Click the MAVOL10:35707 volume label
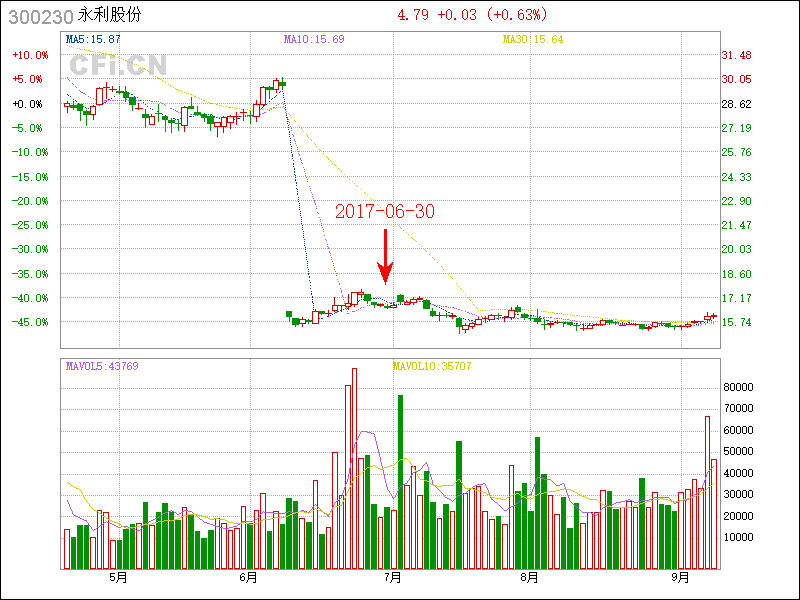800x600 pixels. tap(431, 366)
